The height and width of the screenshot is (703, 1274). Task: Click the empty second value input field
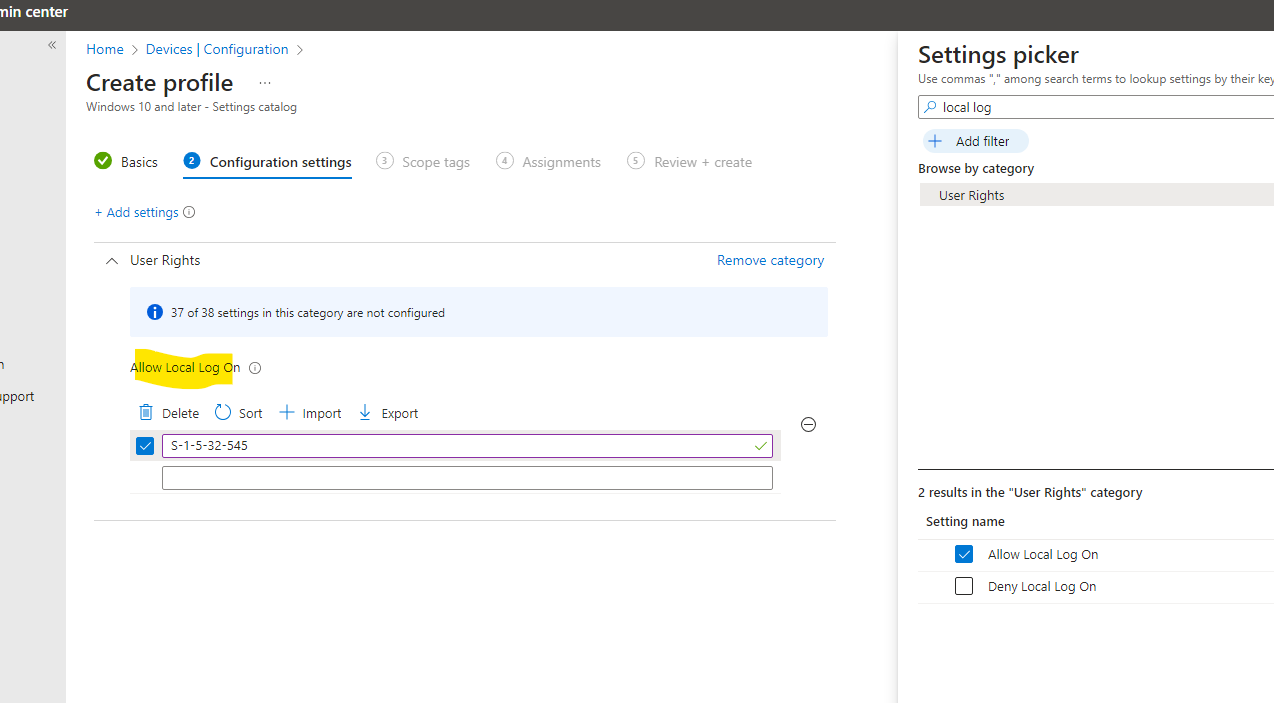(x=467, y=478)
